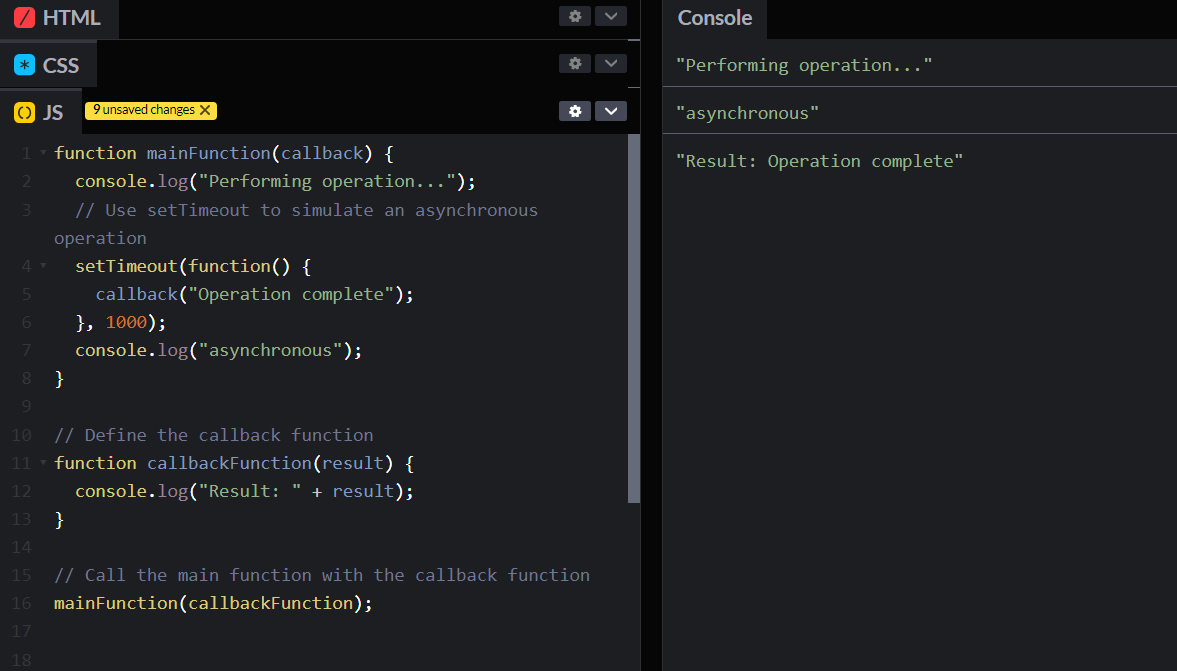1177x671 pixels.
Task: Click console.log("Result: " + result) line
Action: tap(244, 492)
